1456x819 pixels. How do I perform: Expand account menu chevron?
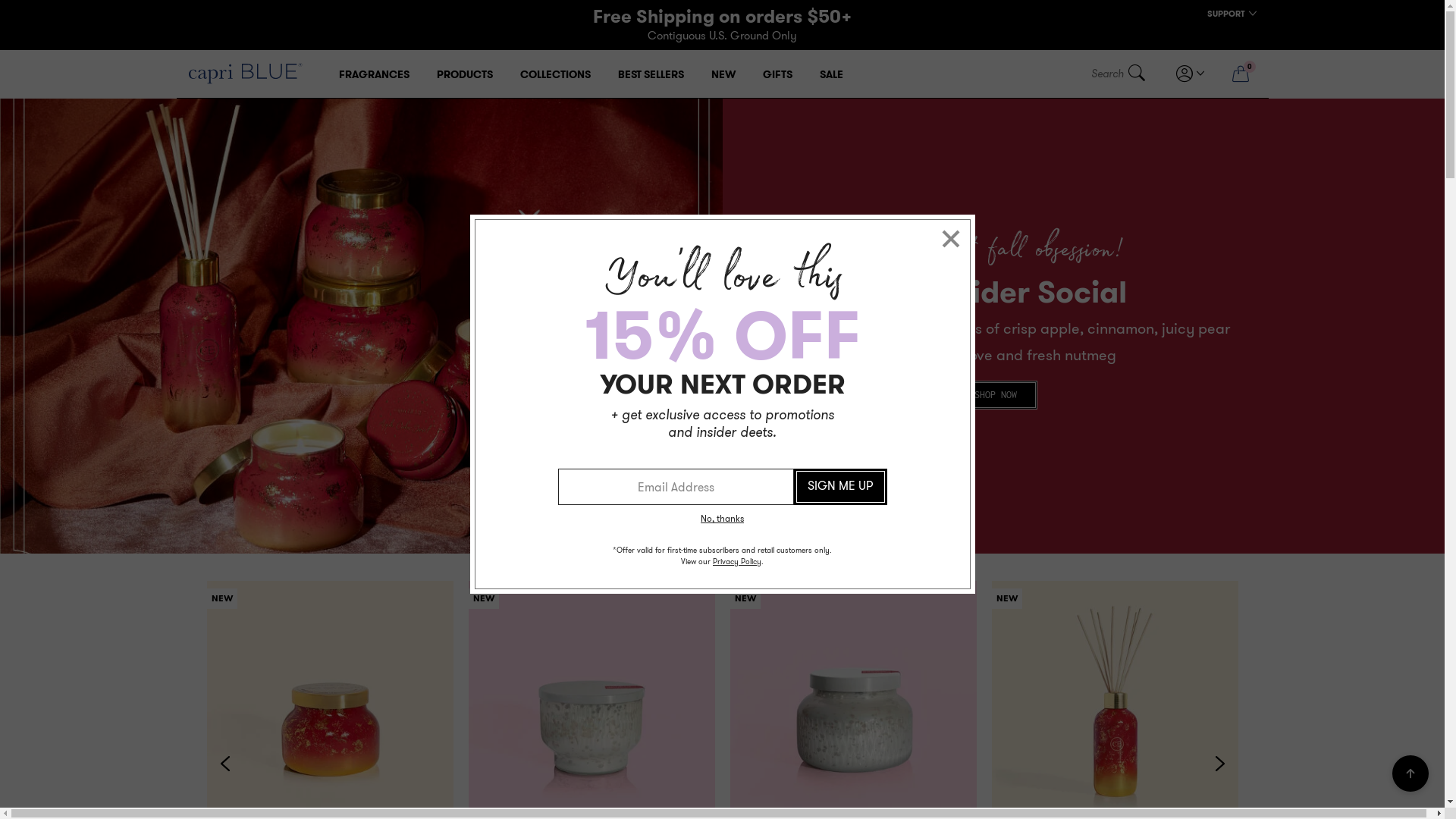(1200, 73)
